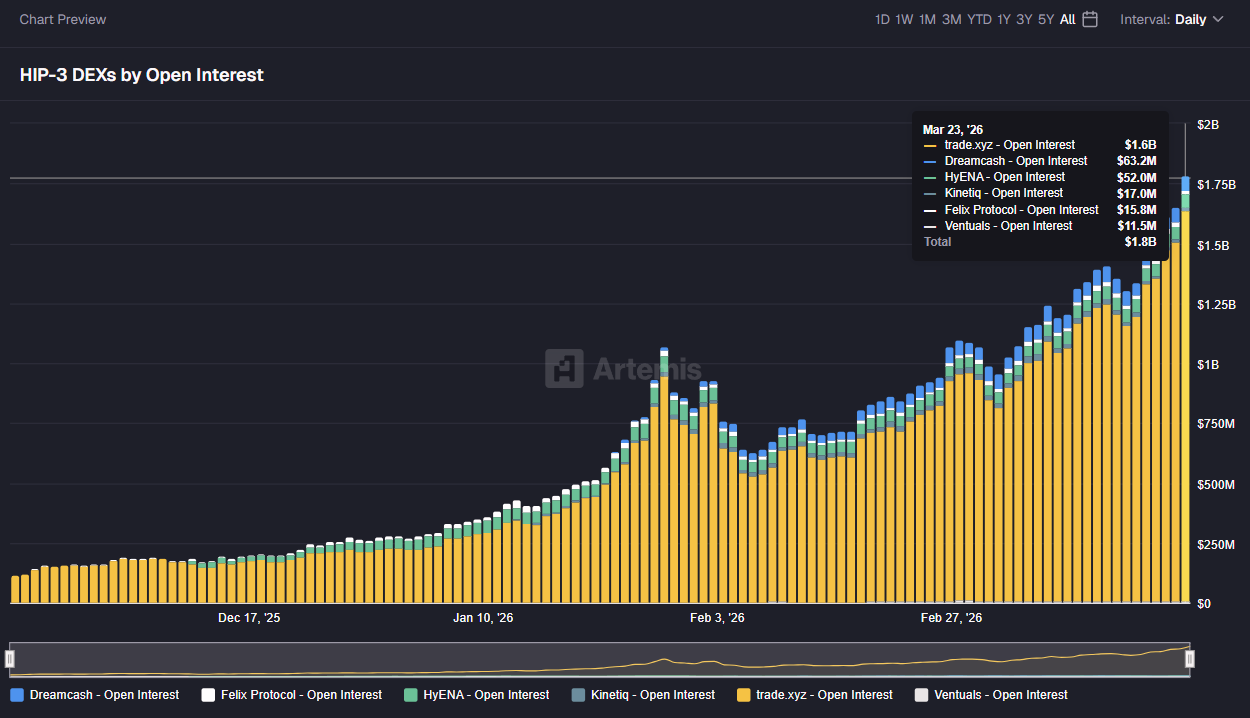Click the left handle of the range navigator
Image resolution: width=1250 pixels, height=718 pixels.
[11, 658]
